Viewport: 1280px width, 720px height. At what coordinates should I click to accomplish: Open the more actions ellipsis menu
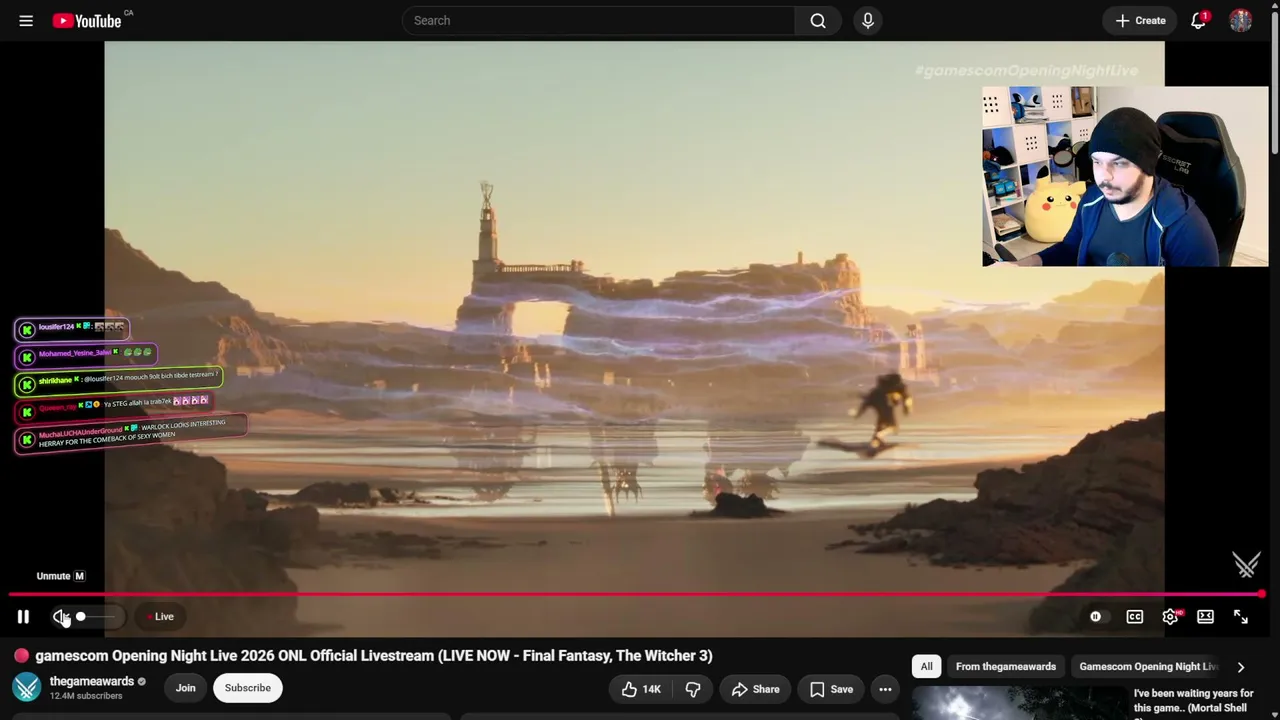(885, 689)
